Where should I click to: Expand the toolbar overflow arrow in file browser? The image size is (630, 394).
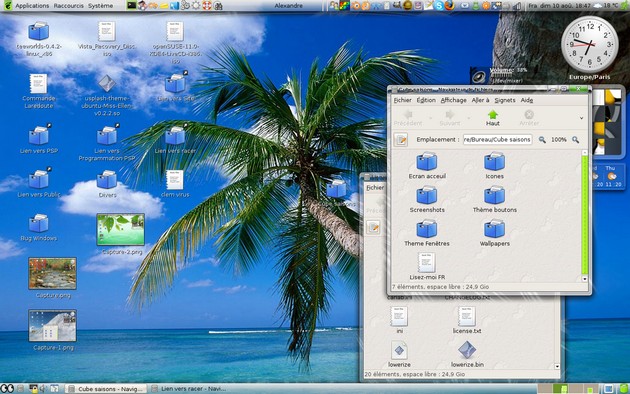(581, 118)
